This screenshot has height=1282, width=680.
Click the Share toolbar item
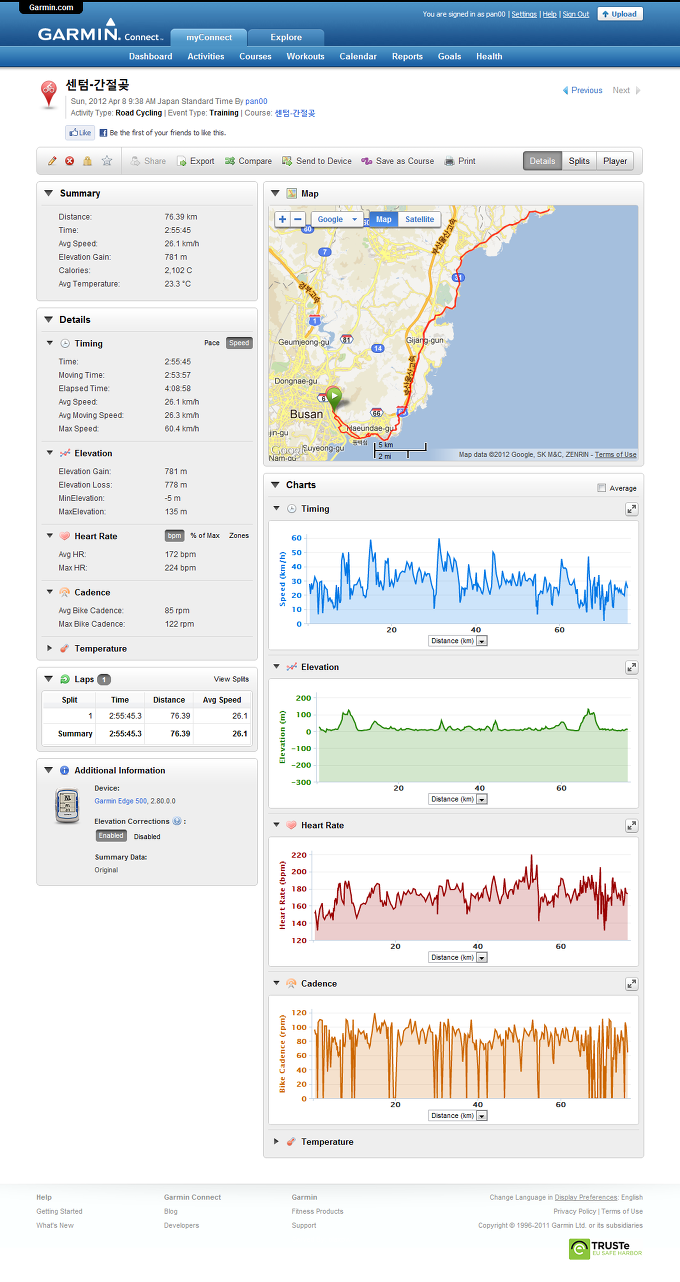[148, 161]
